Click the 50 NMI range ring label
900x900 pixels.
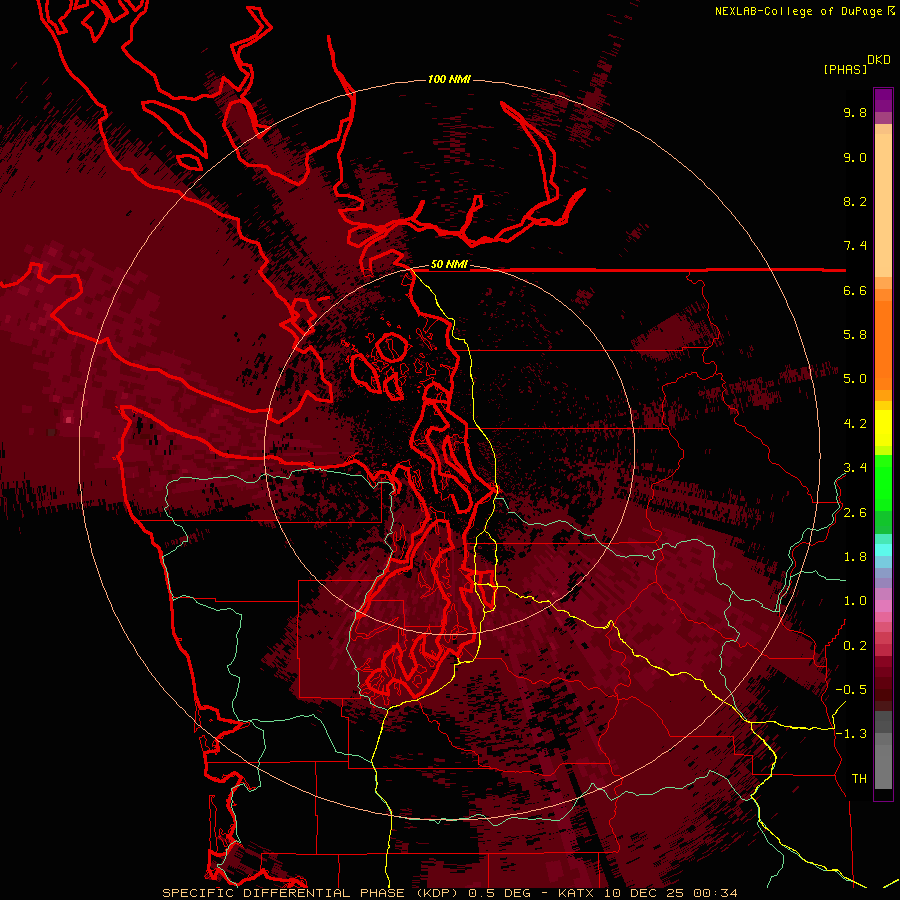pyautogui.click(x=449, y=264)
